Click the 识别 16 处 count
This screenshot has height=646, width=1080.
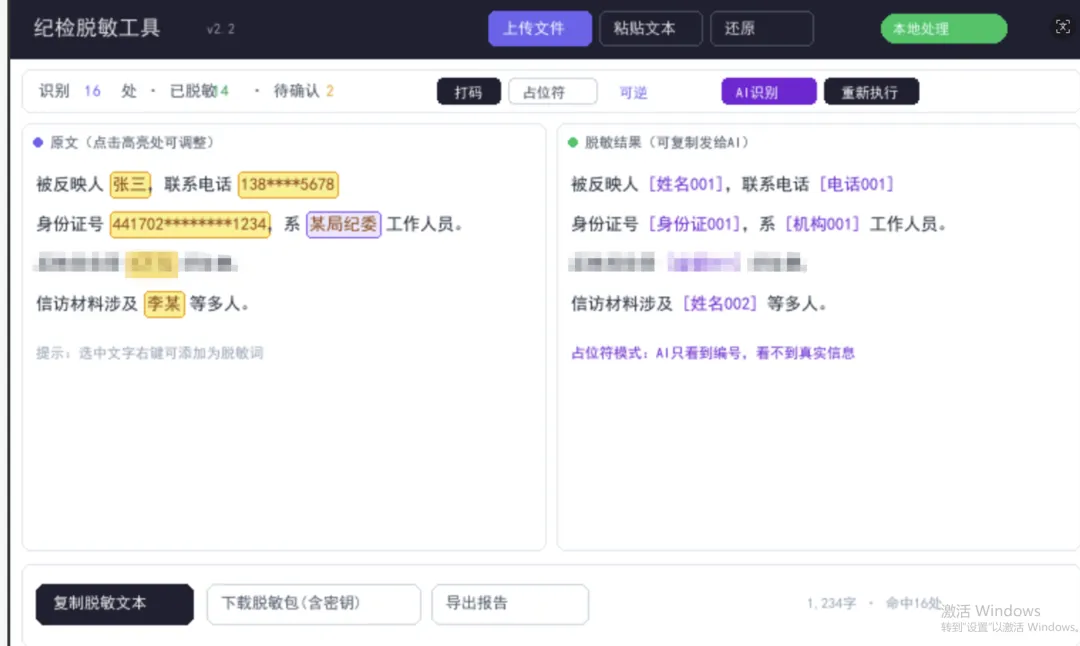click(87, 91)
